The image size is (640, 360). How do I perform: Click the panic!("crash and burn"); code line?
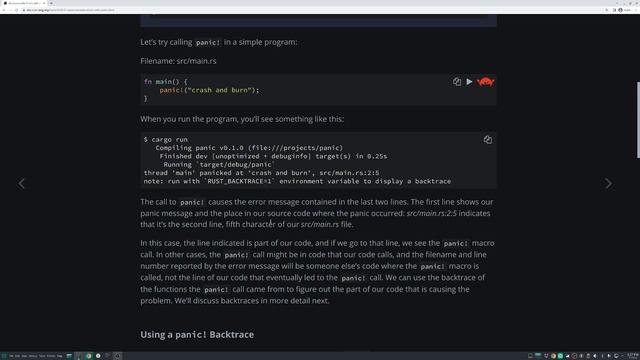[209, 90]
